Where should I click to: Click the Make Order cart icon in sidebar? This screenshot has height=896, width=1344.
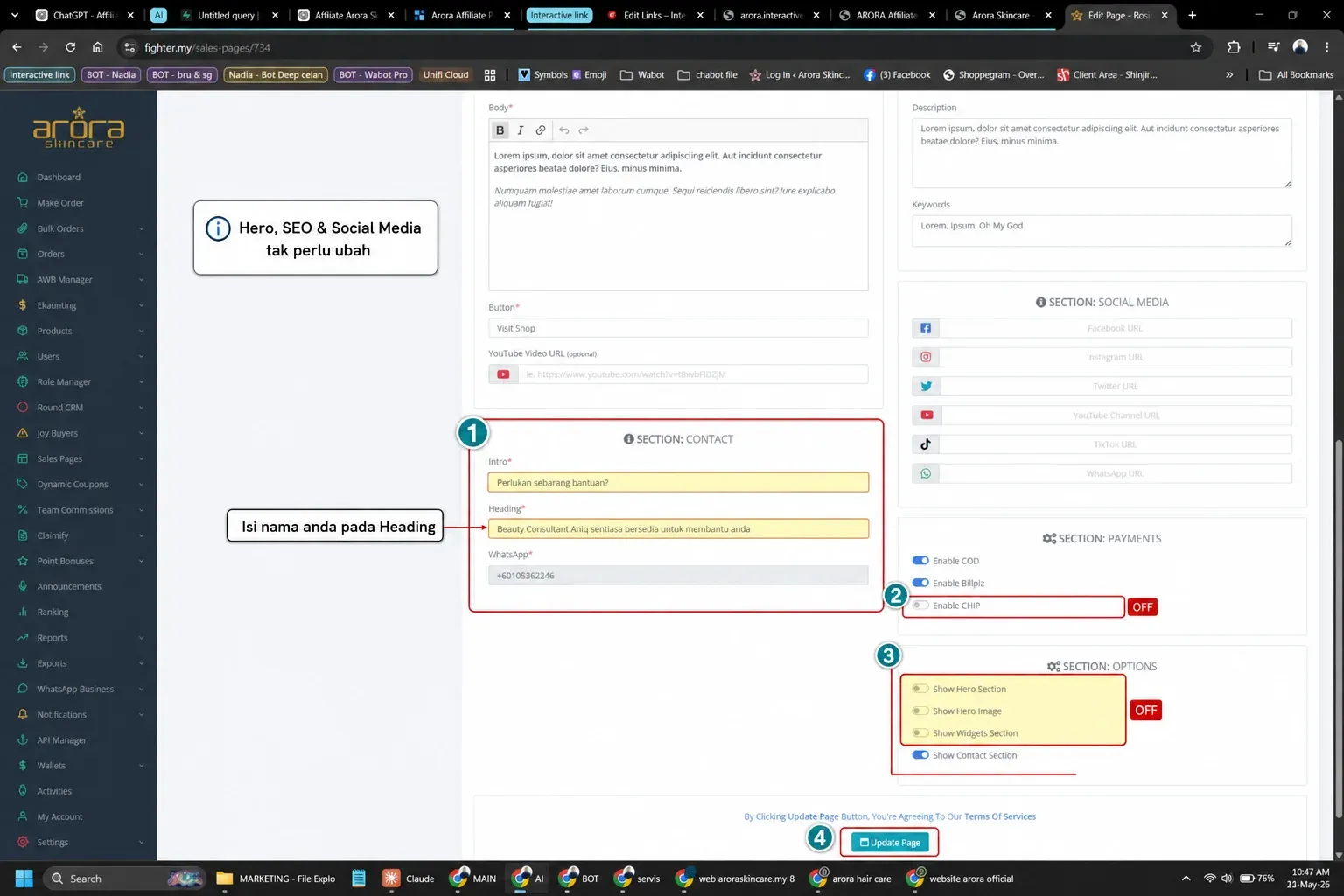(23, 203)
